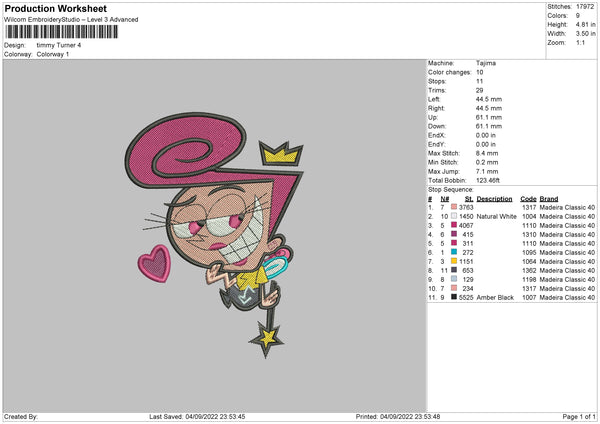The height and width of the screenshot is (424, 600).
Task: Select the Amber Black color swatch
Action: click(454, 297)
